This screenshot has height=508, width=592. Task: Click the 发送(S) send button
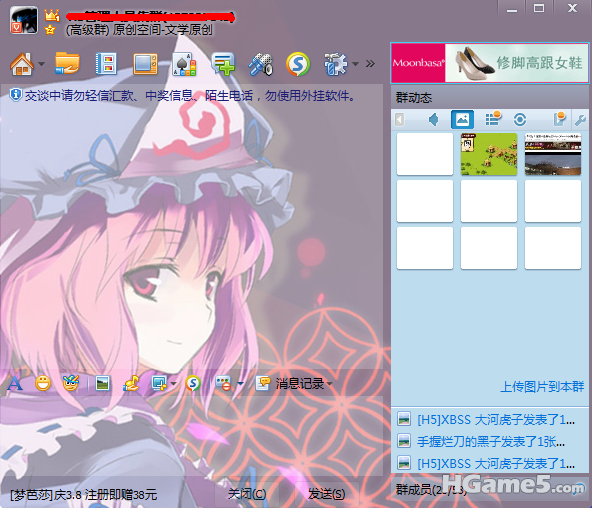326,494
